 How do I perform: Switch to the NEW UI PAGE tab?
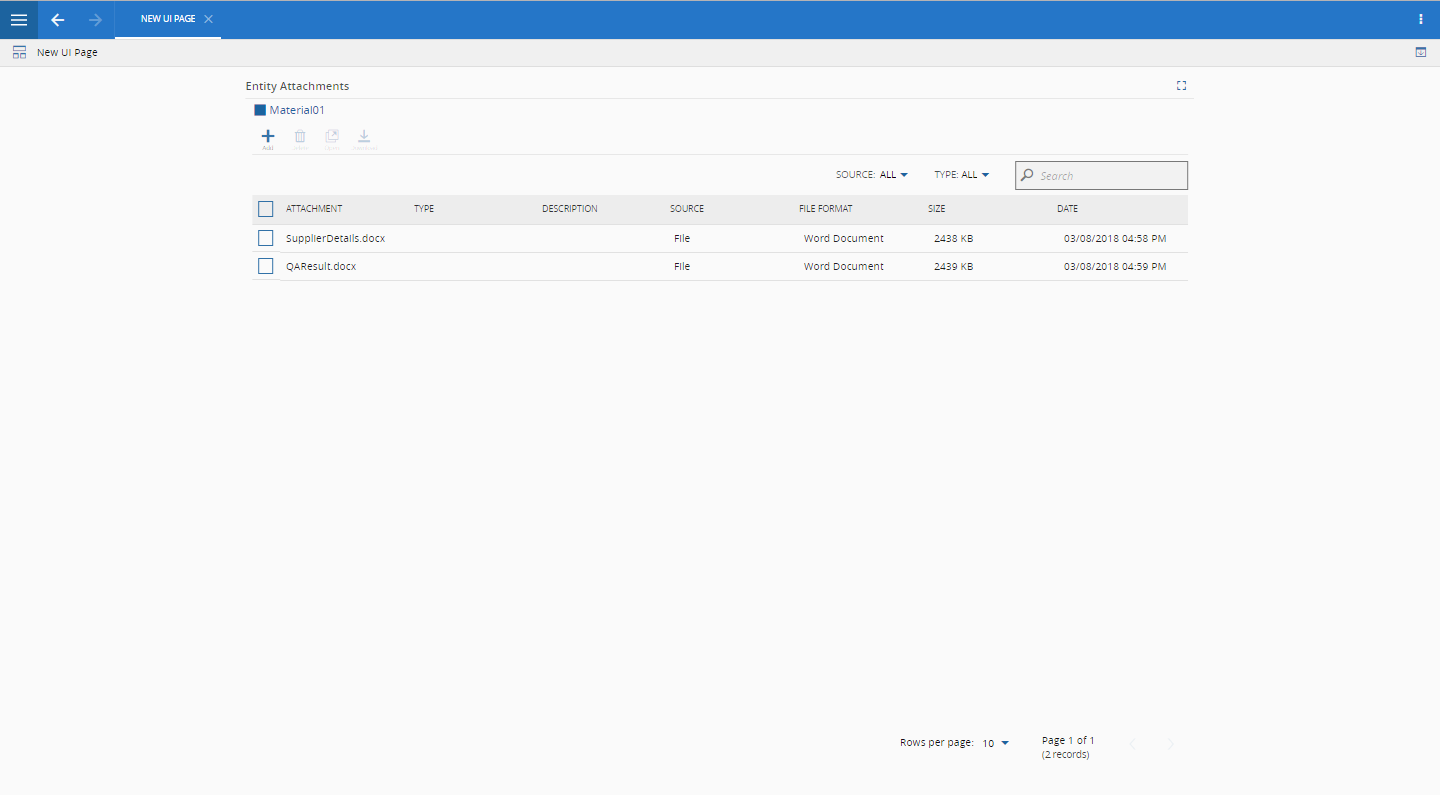(167, 19)
